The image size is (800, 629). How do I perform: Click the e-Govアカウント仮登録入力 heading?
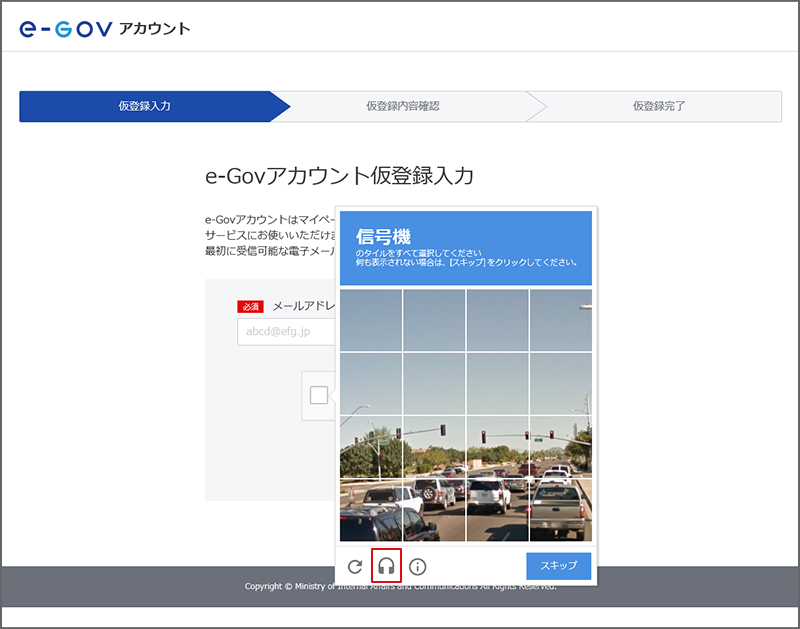[x=339, y=176]
